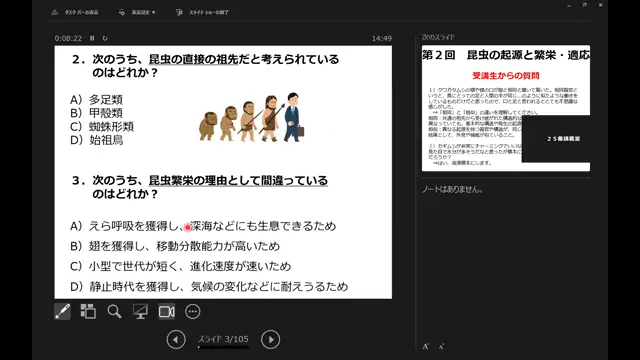Decrease the notes text size

pos(441,347)
